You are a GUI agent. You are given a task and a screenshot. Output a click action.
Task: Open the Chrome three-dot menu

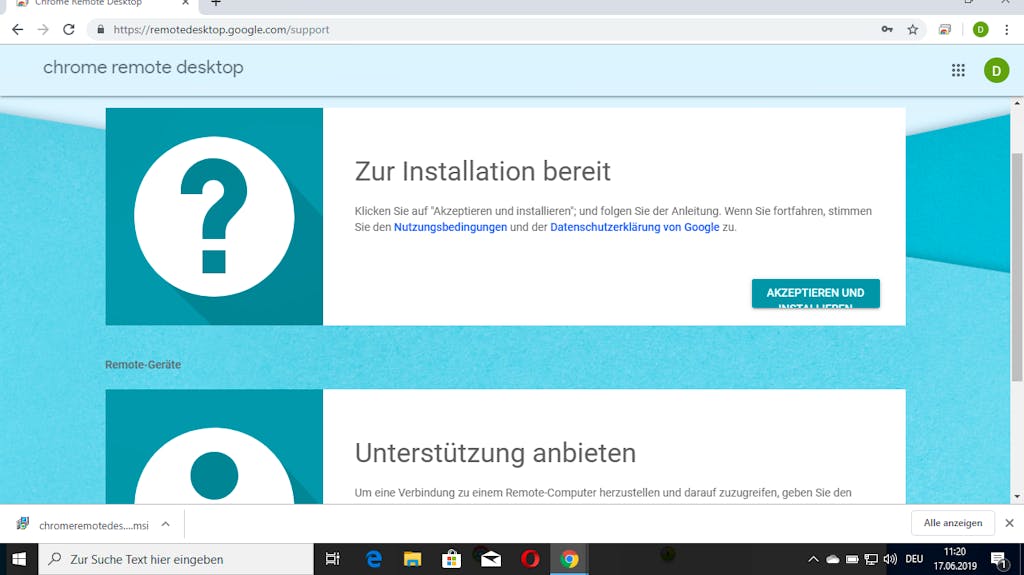(1006, 29)
